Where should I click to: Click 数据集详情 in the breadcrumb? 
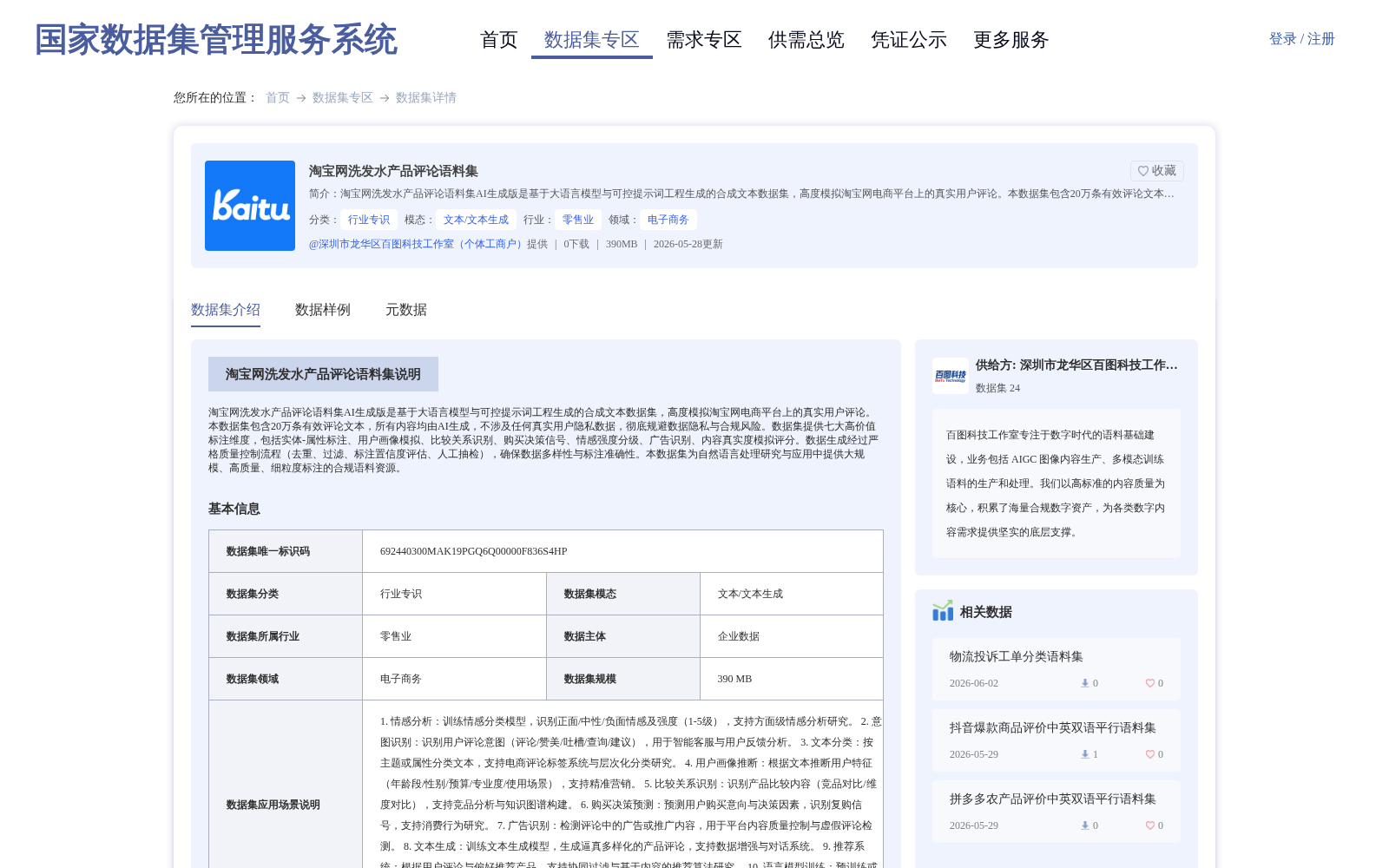tap(426, 97)
